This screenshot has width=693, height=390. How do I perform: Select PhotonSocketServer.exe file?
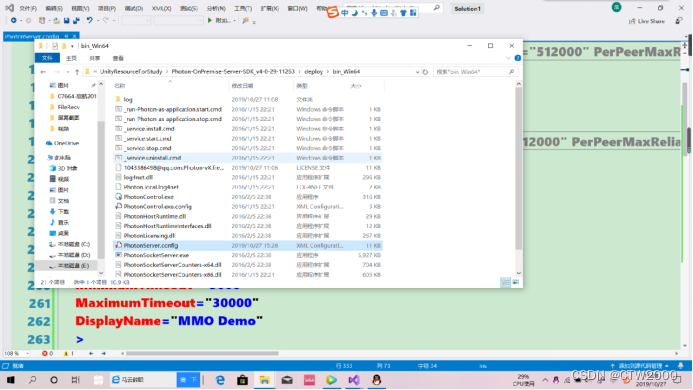coord(248,255)
